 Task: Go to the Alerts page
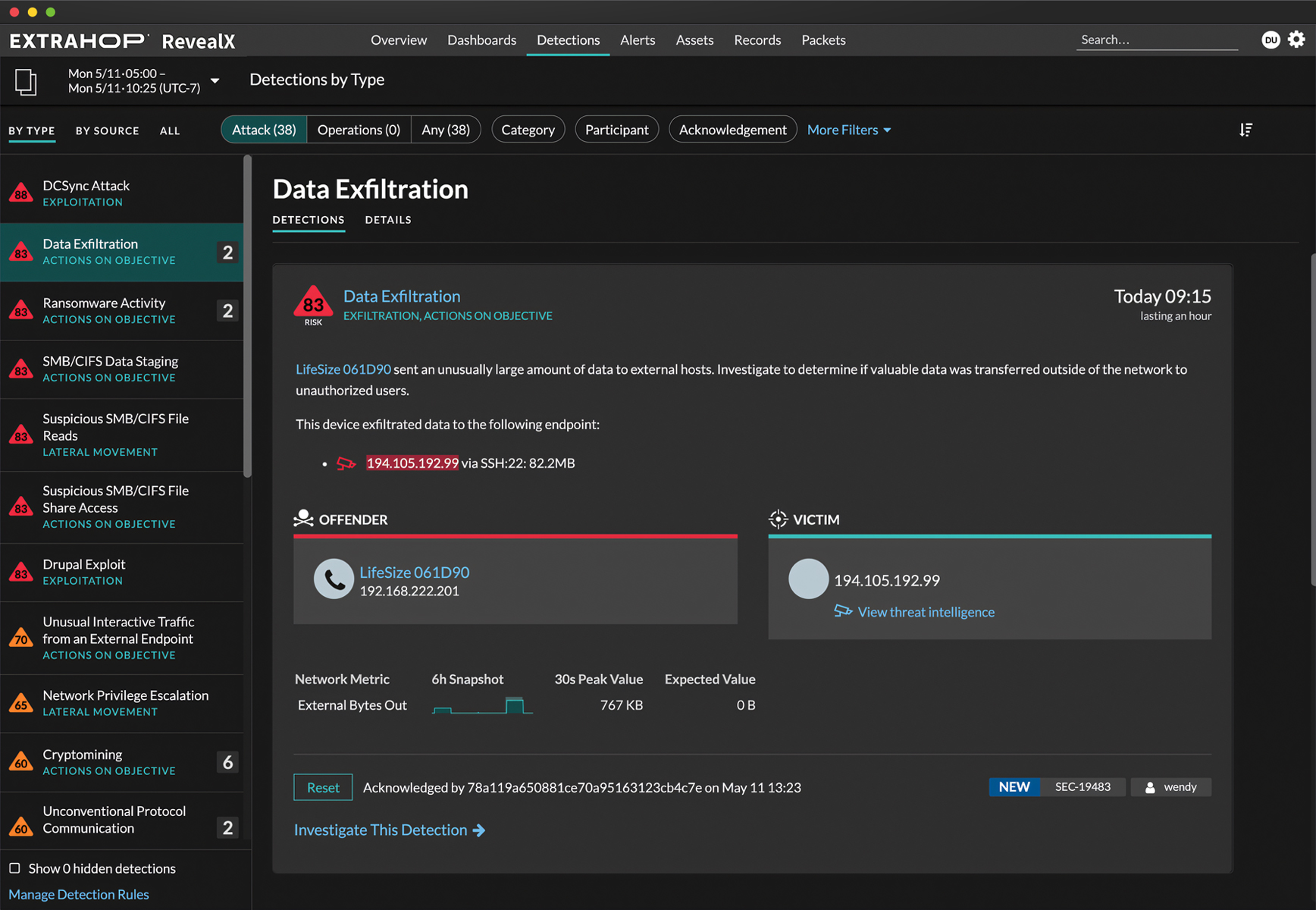pyautogui.click(x=638, y=39)
